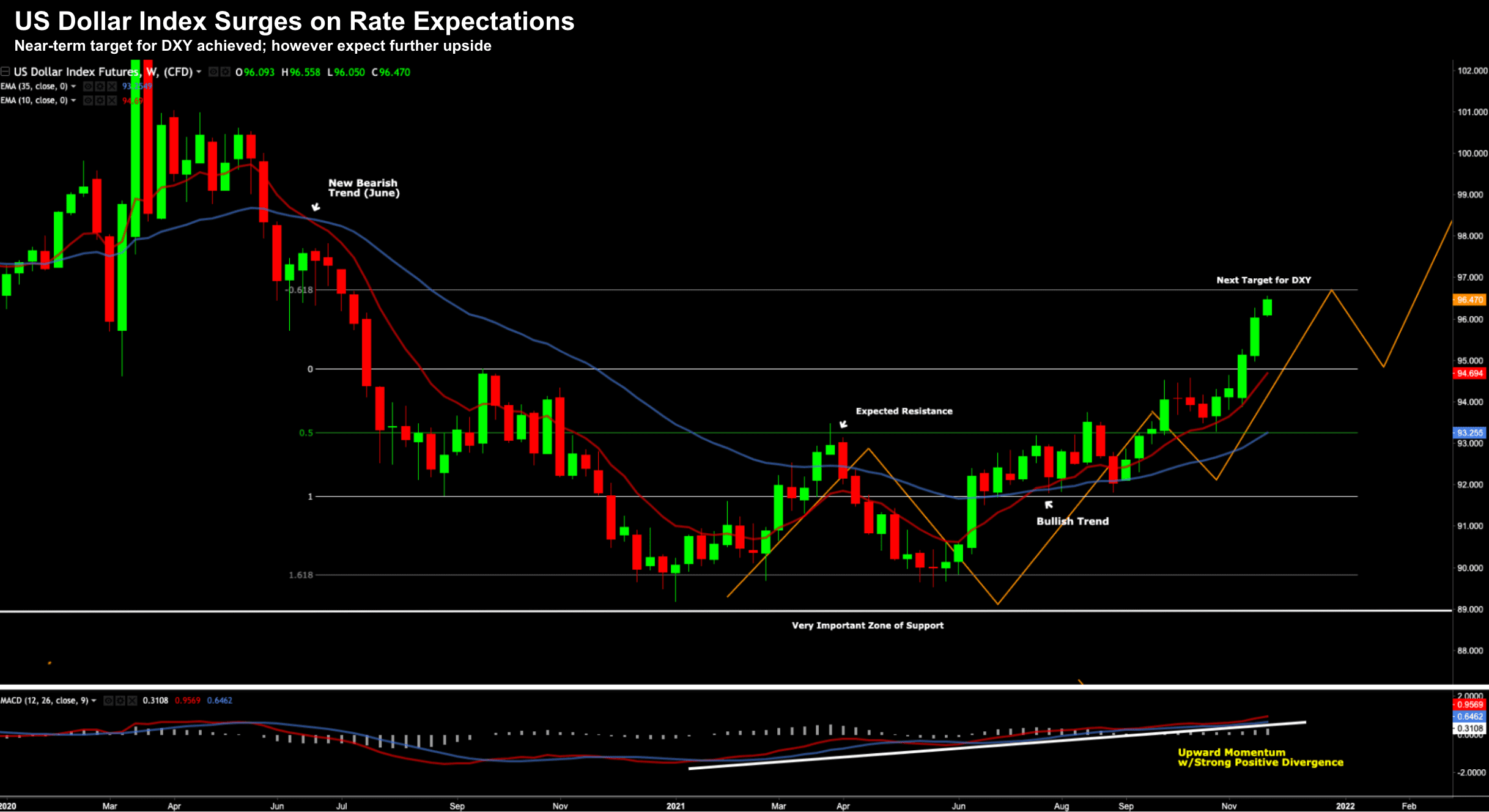Screen dimensions: 1489x812
Task: Open the EMA (35, close, 0) dropdown arrow
Action: 73,86
